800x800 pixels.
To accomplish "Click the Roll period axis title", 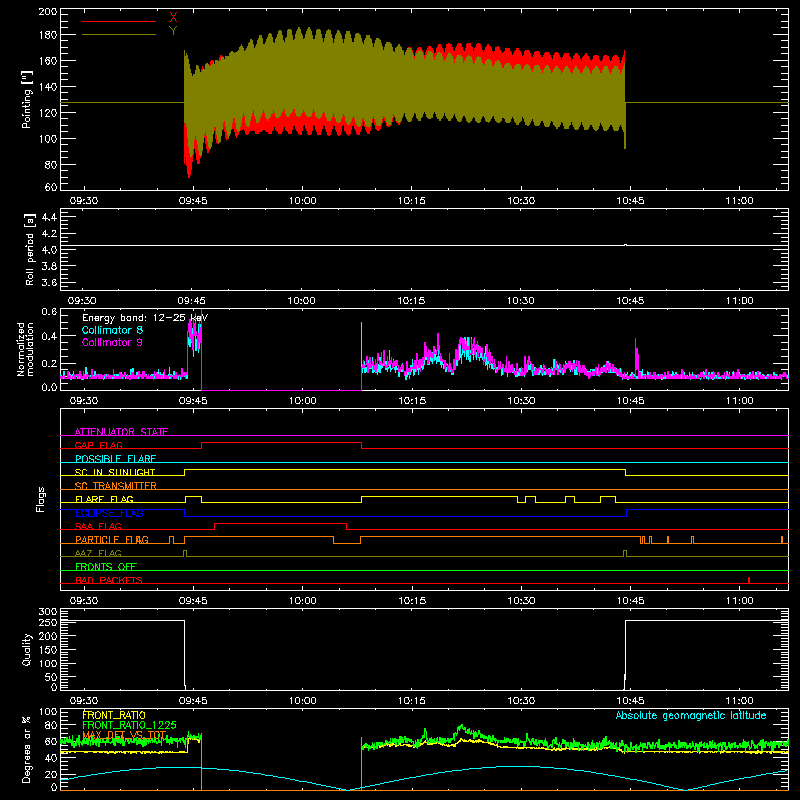I will coord(29,249).
